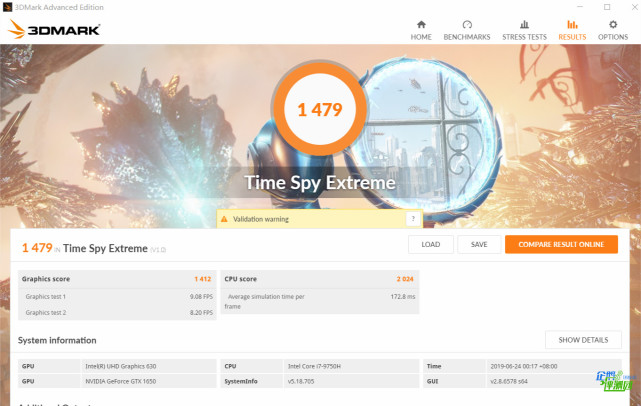Image resolution: width=641 pixels, height=406 pixels.
Task: Click the Home house icon
Action: tap(421, 25)
